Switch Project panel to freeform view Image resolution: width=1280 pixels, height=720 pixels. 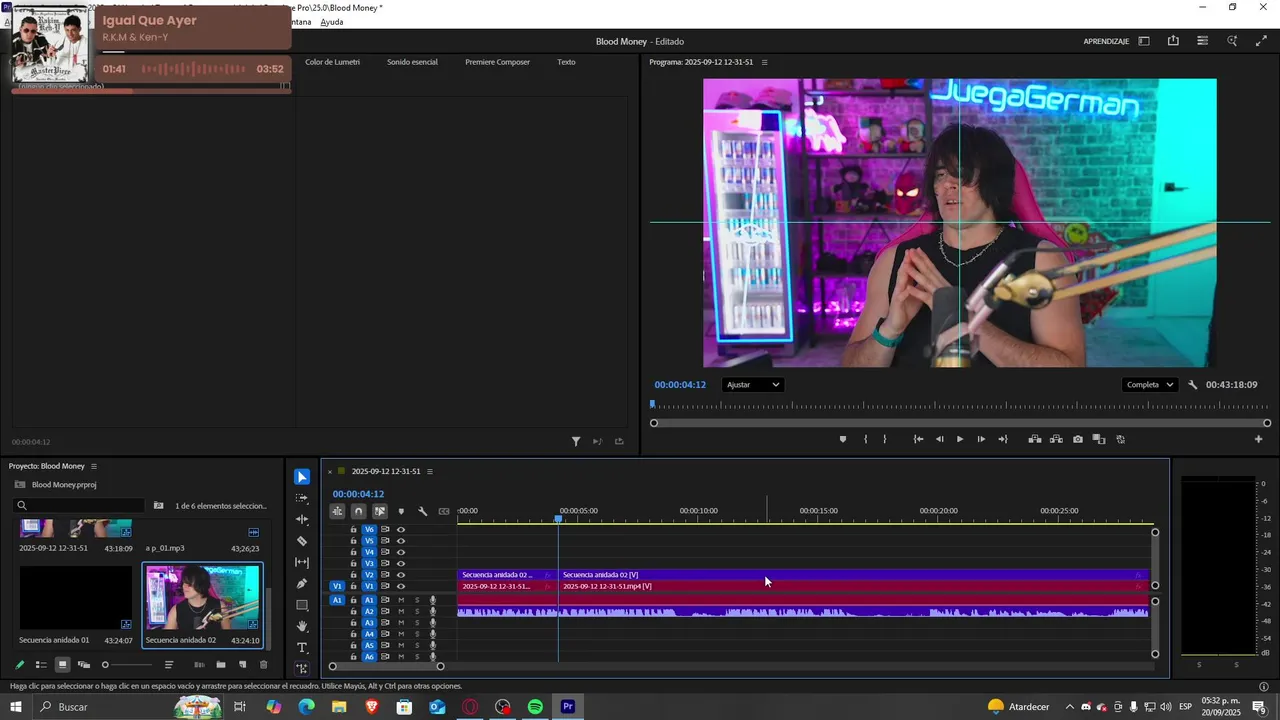[84, 665]
